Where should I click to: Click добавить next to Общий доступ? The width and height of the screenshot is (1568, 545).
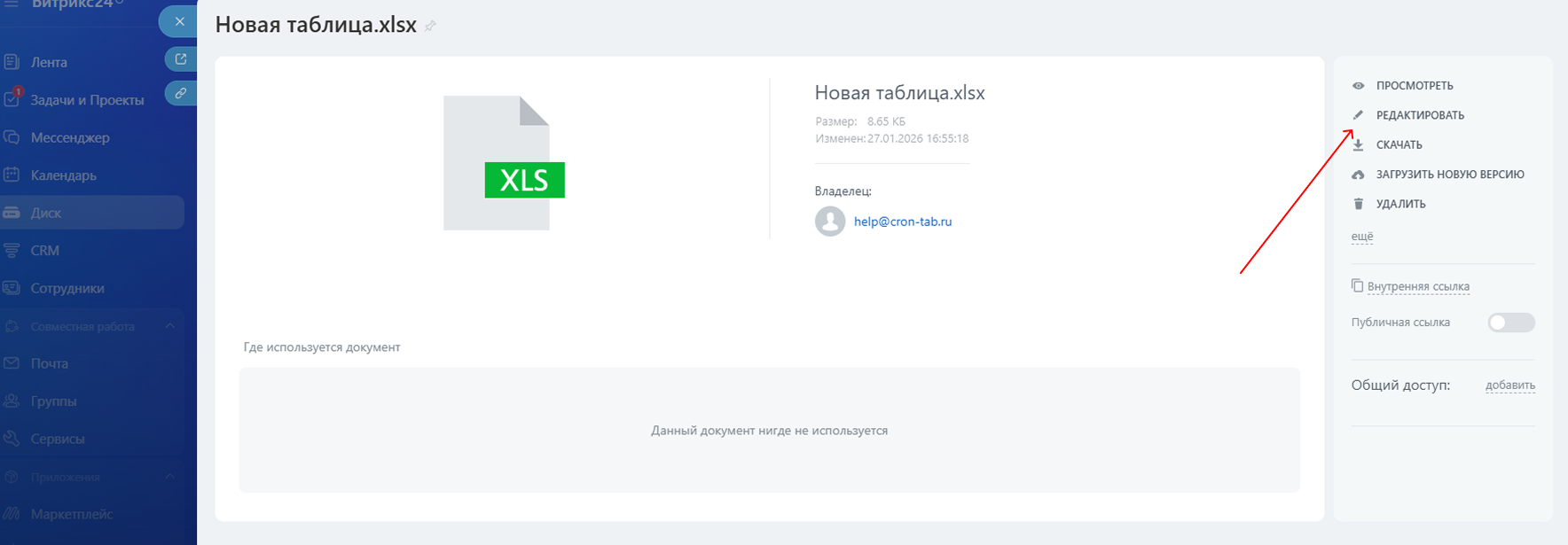coord(1509,385)
